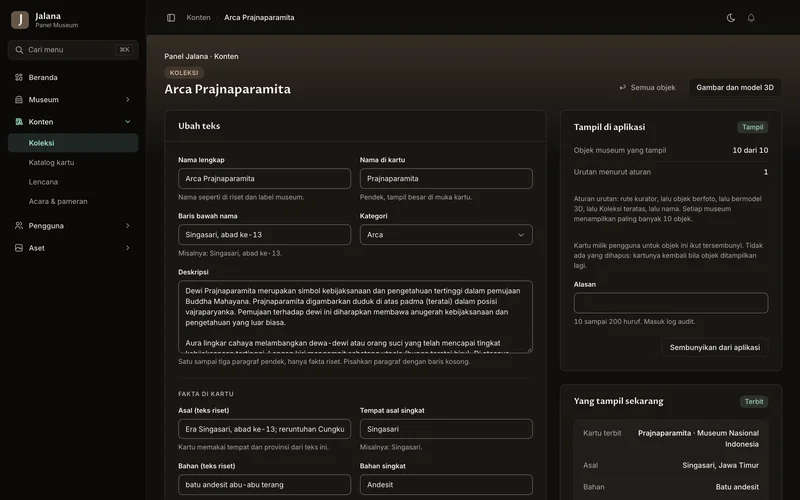The image size is (800, 500).
Task: Edit the Bahan (teks riset) field
Action: pyautogui.click(x=264, y=485)
